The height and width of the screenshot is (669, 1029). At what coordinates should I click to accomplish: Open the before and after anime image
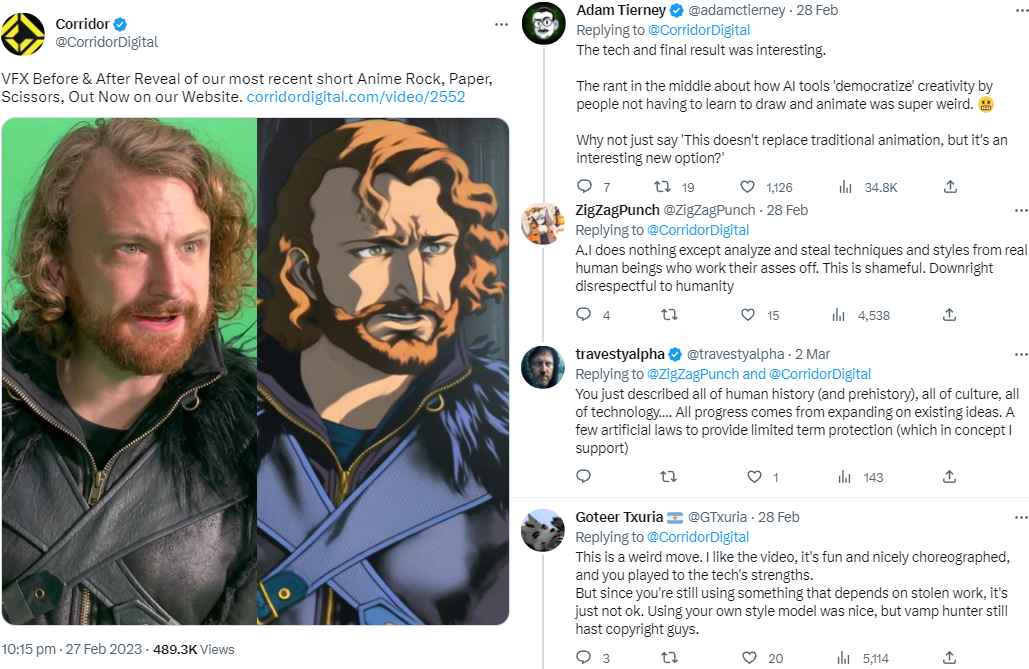click(255, 371)
